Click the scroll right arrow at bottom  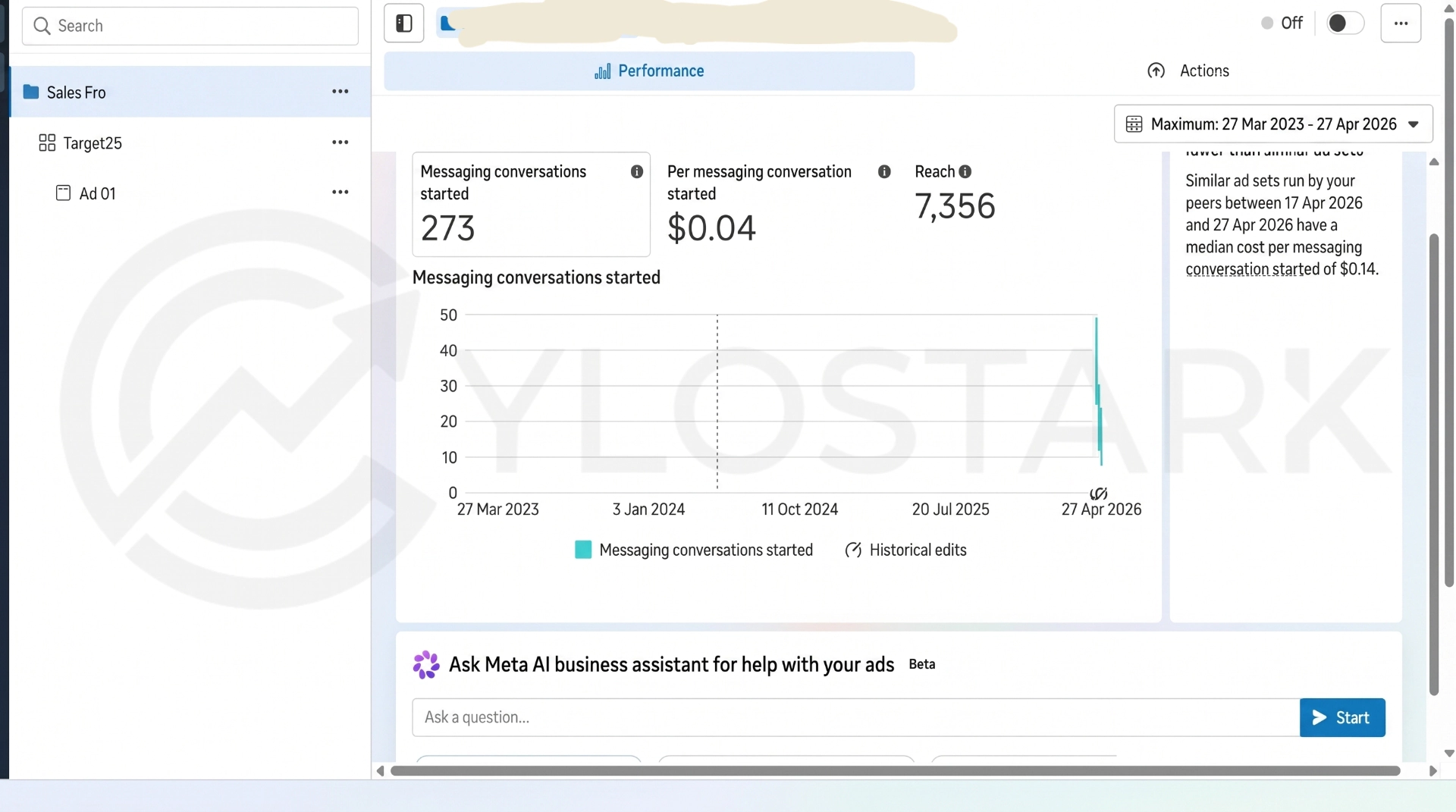click(1432, 771)
